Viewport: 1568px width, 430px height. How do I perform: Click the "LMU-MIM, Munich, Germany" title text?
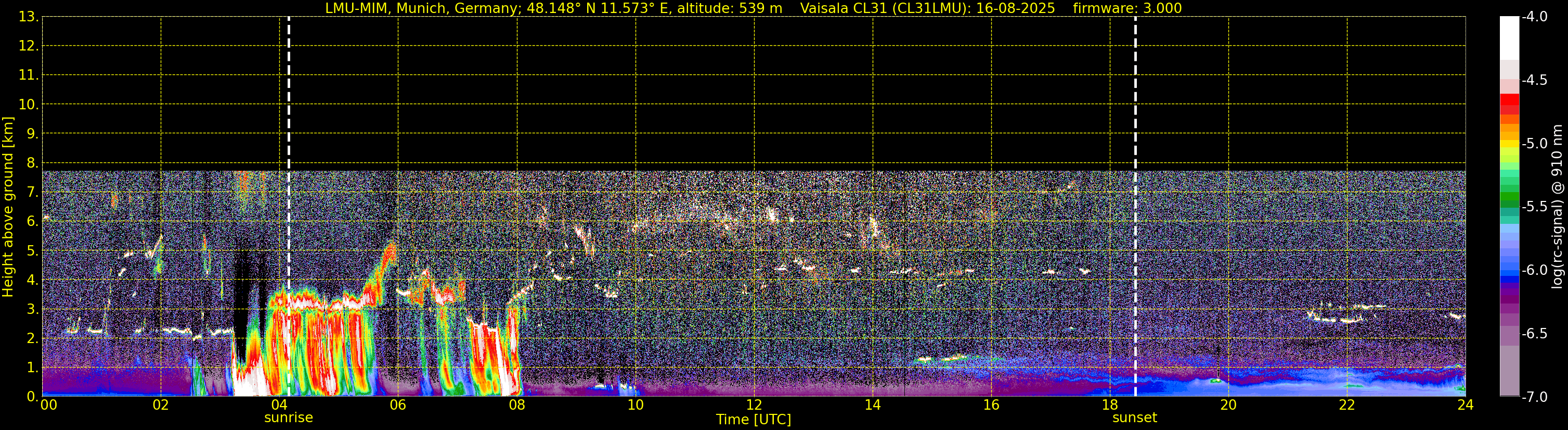(421, 8)
